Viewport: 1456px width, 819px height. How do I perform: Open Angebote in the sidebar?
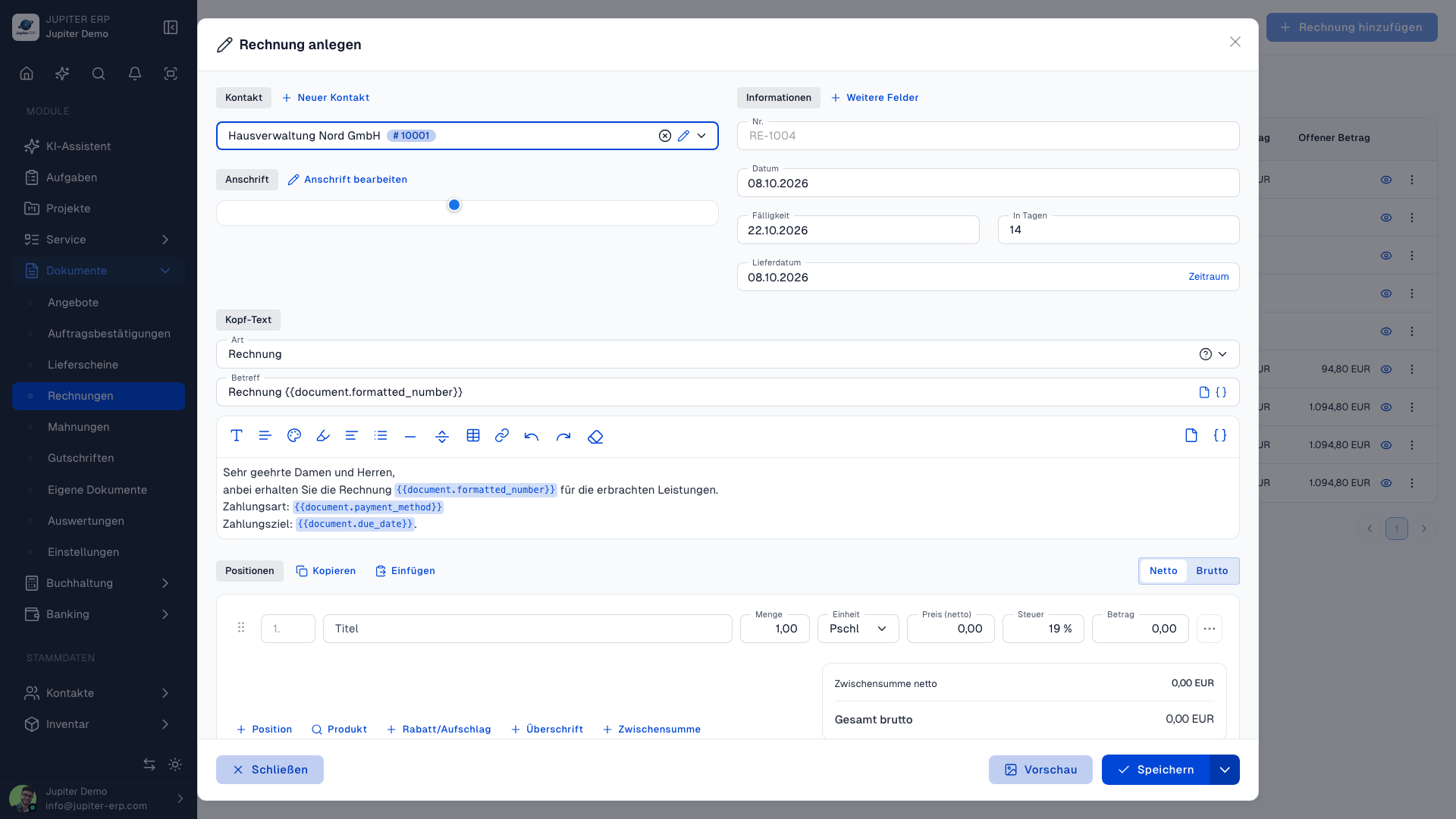[99, 303]
